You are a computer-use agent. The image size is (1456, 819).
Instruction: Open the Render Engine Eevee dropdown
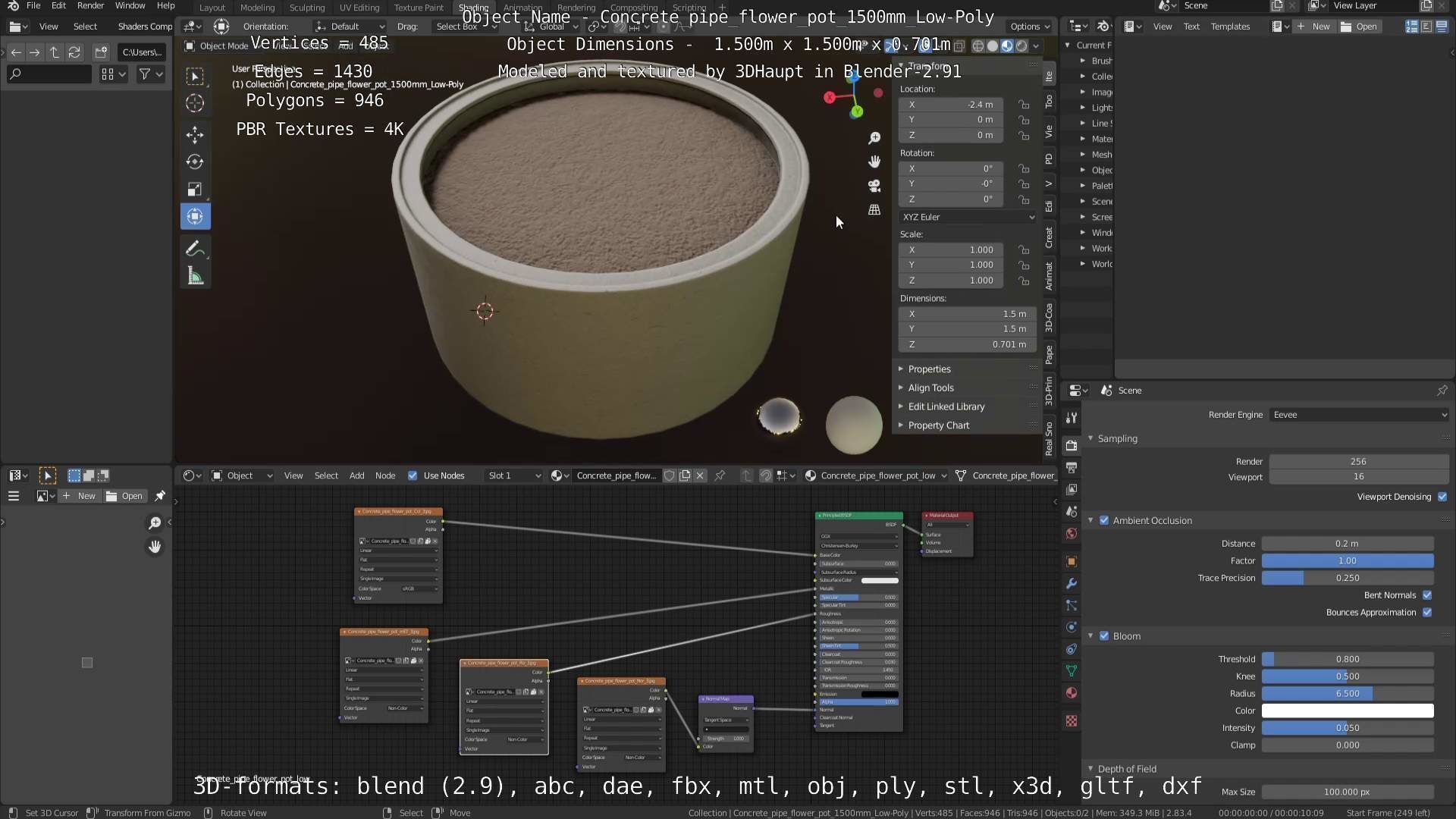click(1358, 415)
